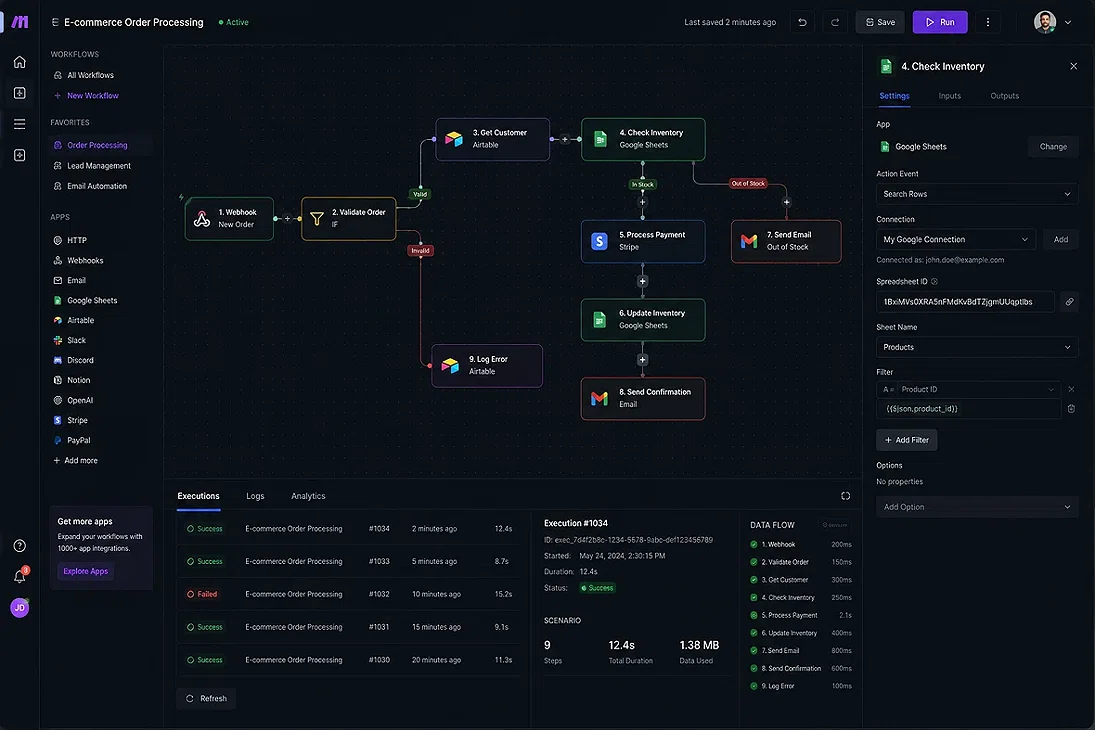
Task: Add a step on the Out of Stock branch
Action: click(x=786, y=202)
